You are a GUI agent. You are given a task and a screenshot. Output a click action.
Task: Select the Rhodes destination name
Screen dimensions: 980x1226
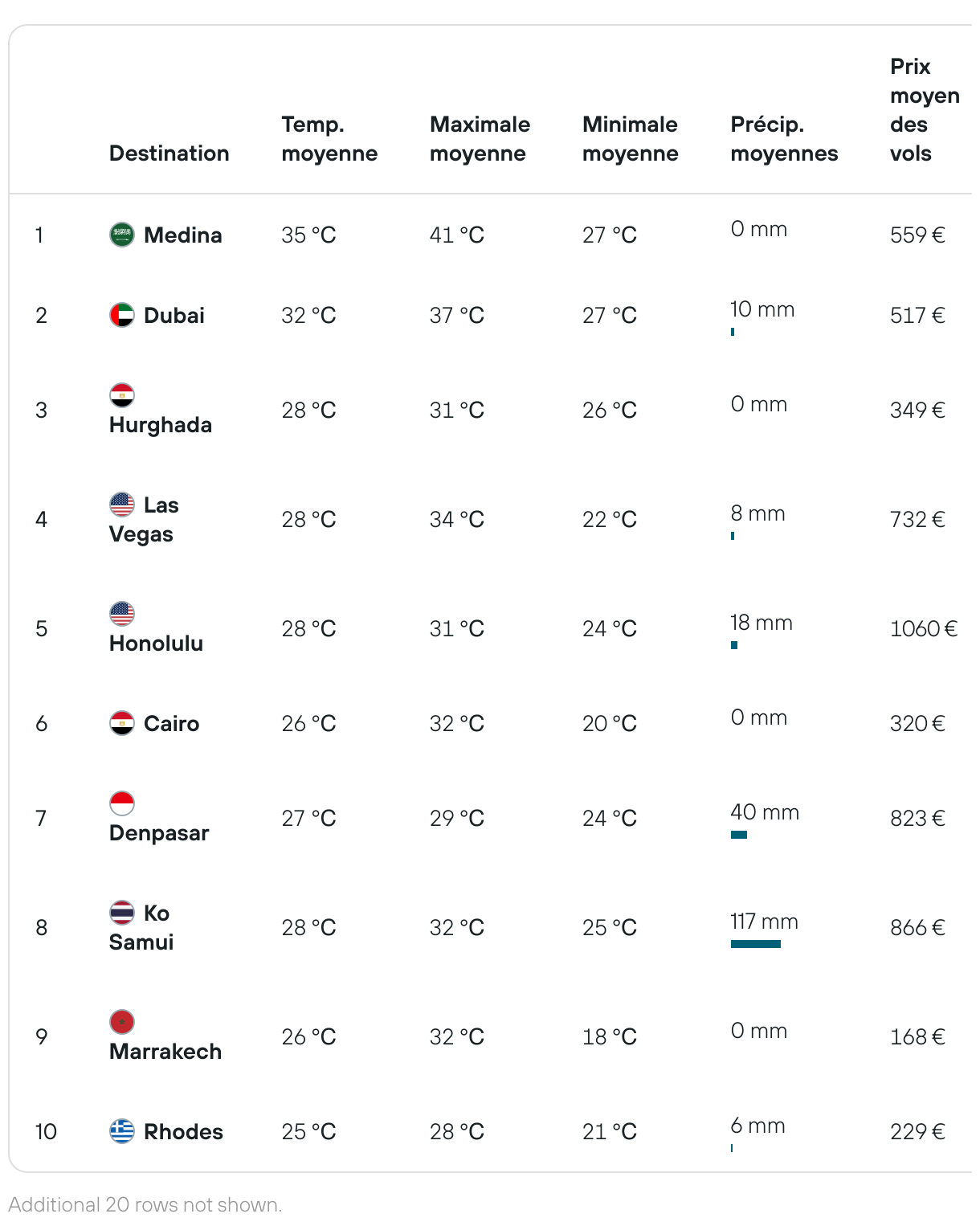coord(183,1132)
